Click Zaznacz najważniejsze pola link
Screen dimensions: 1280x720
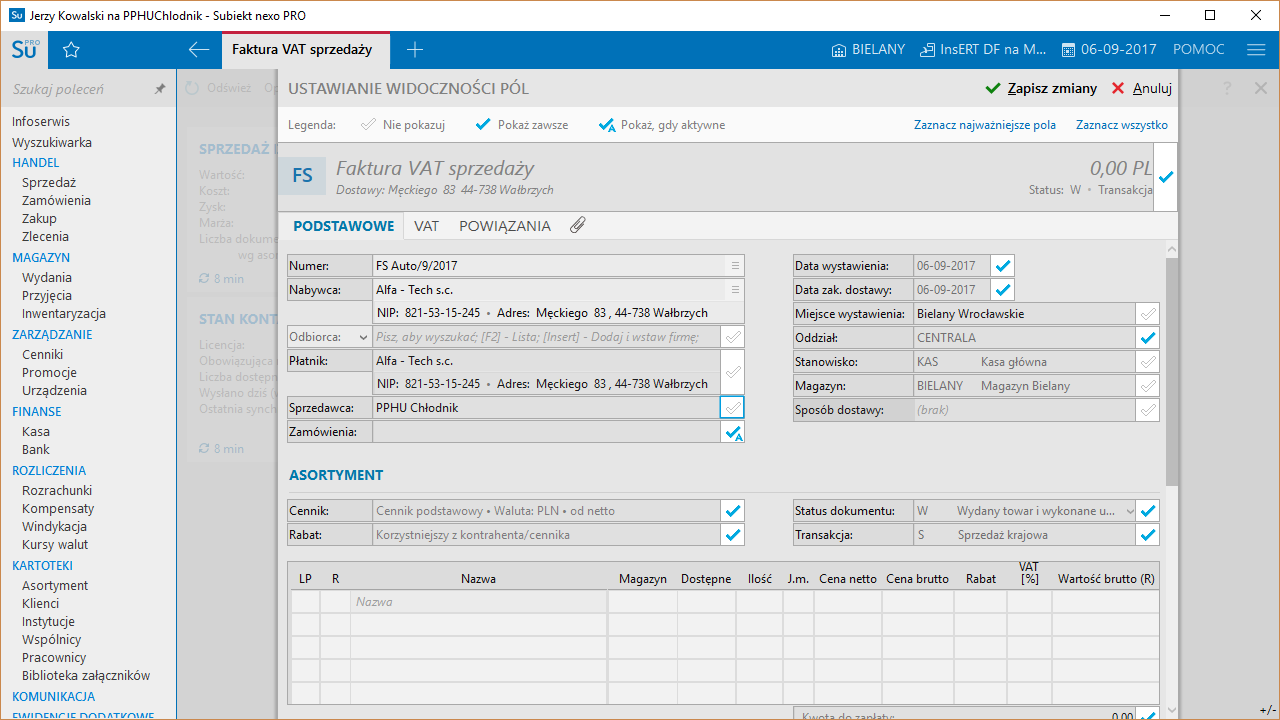point(984,125)
